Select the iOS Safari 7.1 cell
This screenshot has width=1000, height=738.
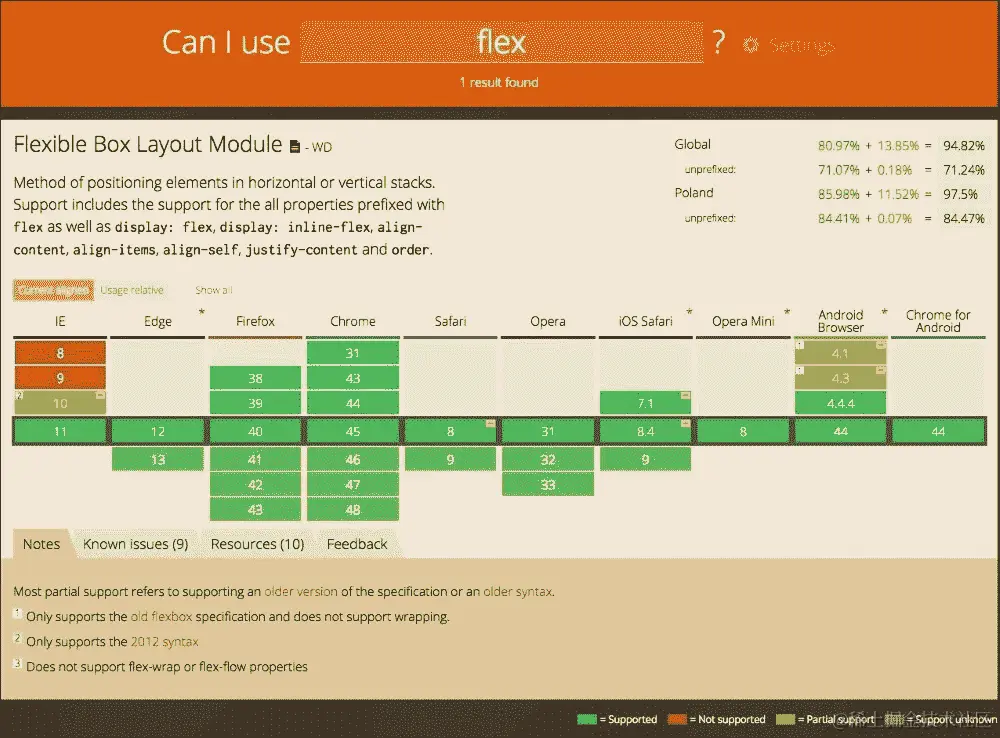pos(645,403)
